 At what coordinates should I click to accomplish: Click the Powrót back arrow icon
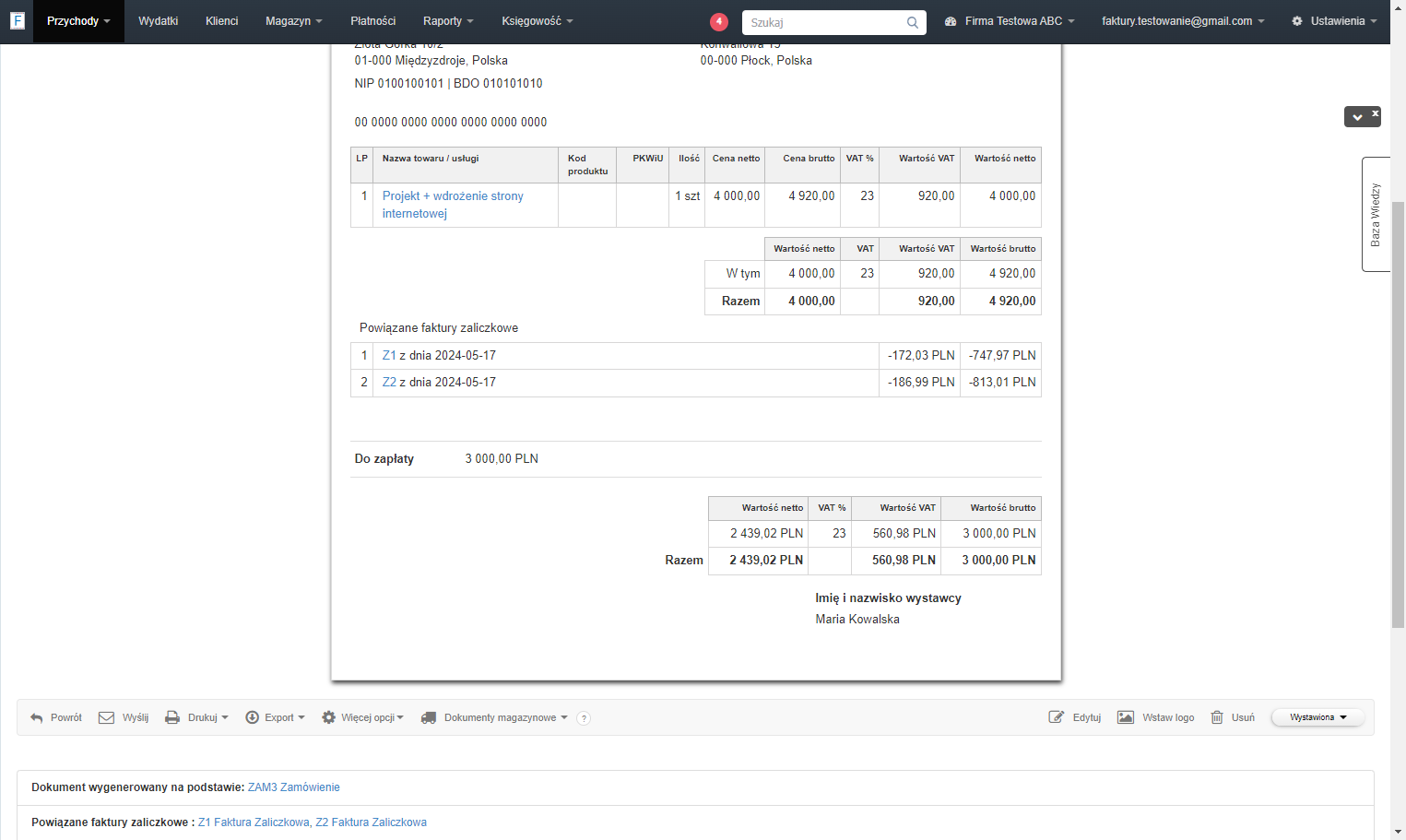point(37,717)
